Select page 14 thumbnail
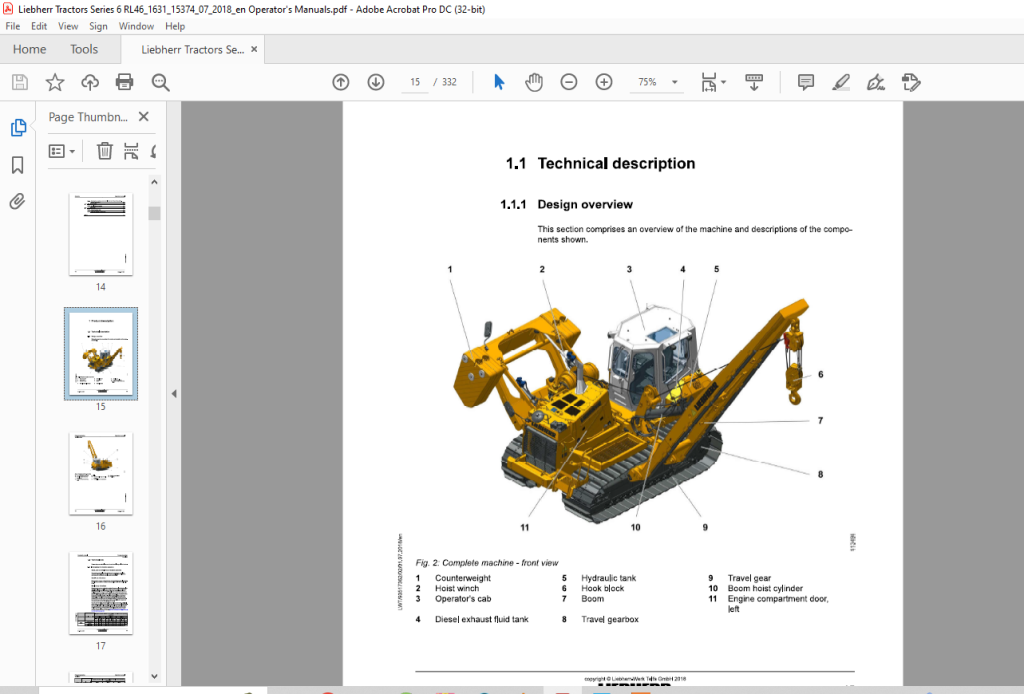 click(x=101, y=234)
